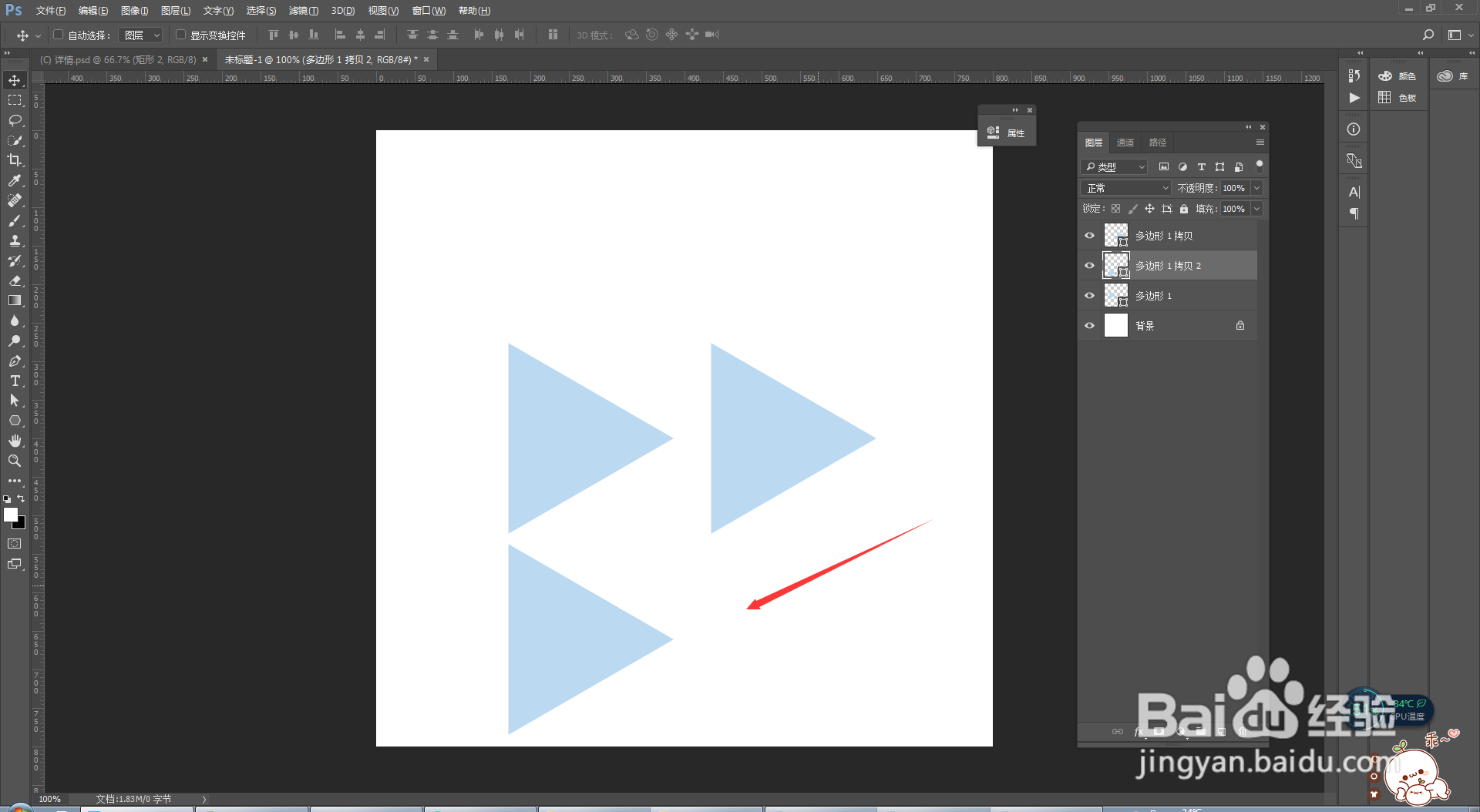Open the 色板 panel button

[1398, 98]
